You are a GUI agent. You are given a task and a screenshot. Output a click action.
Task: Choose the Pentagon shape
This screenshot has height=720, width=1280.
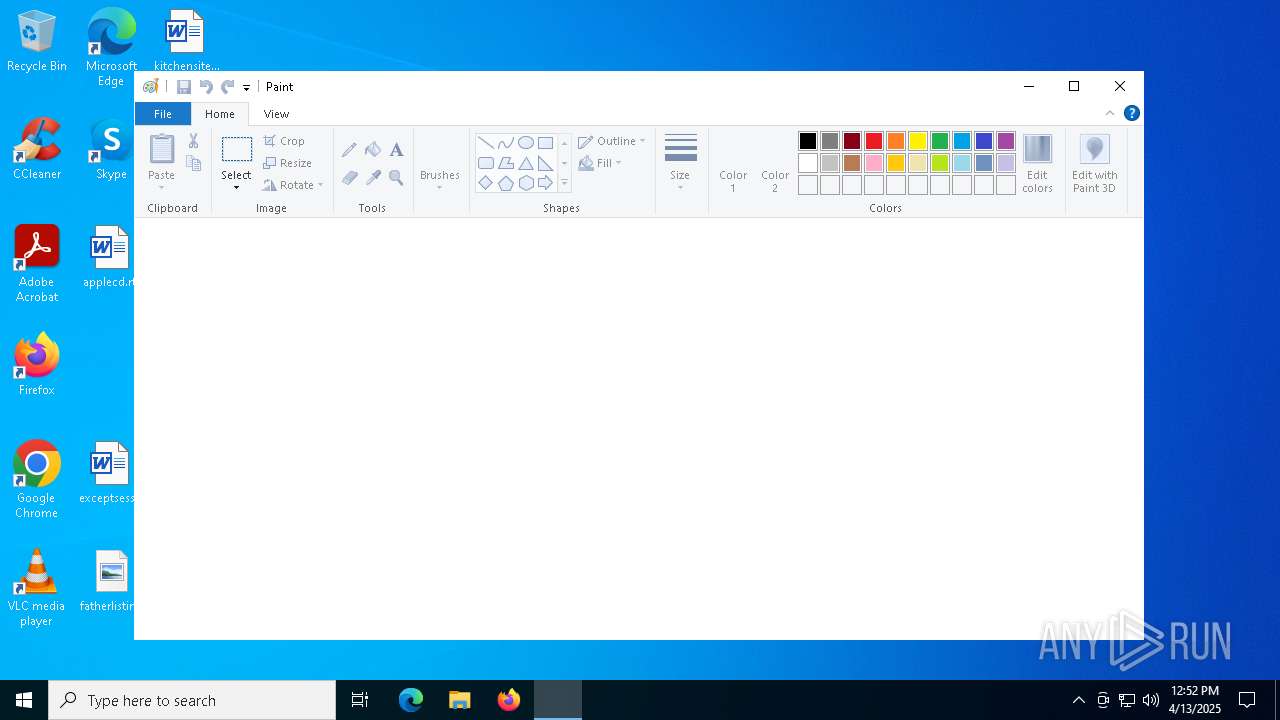pos(506,183)
